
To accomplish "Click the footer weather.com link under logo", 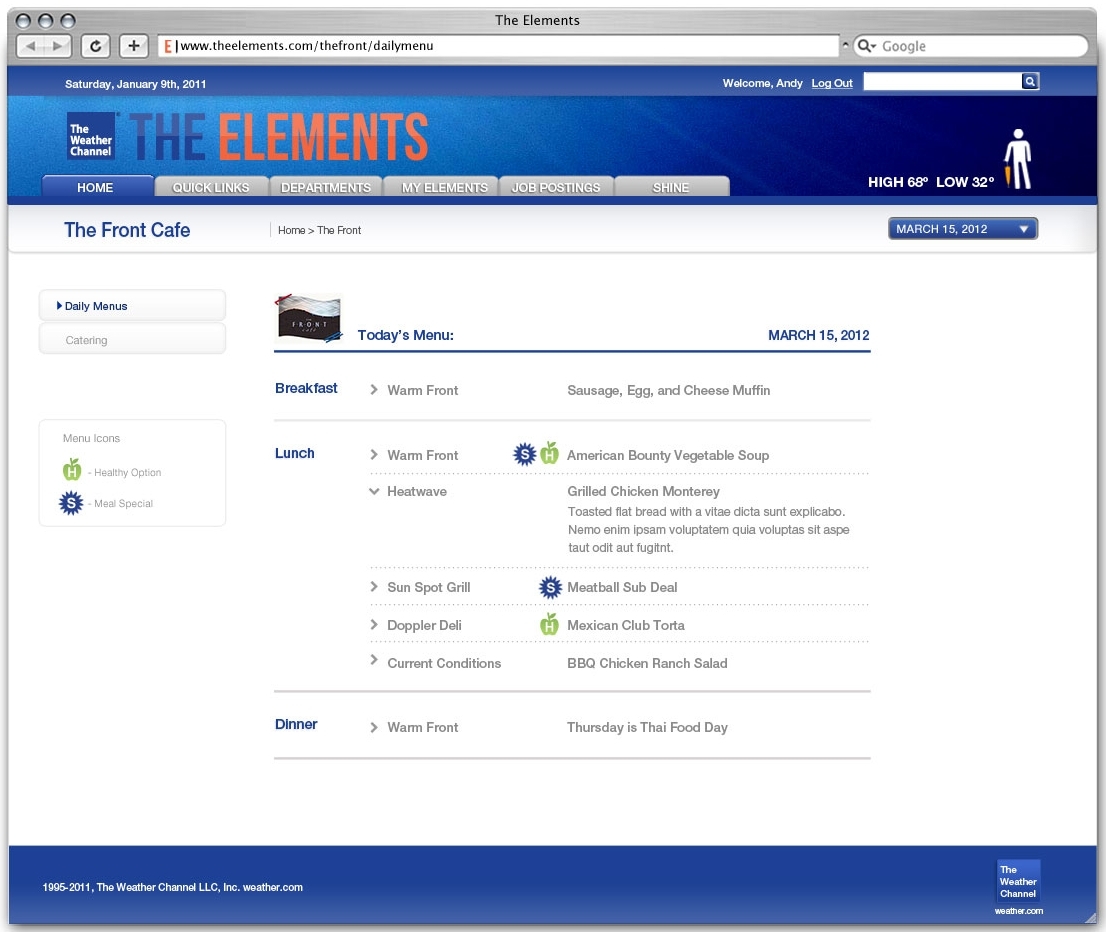I will [x=1019, y=911].
